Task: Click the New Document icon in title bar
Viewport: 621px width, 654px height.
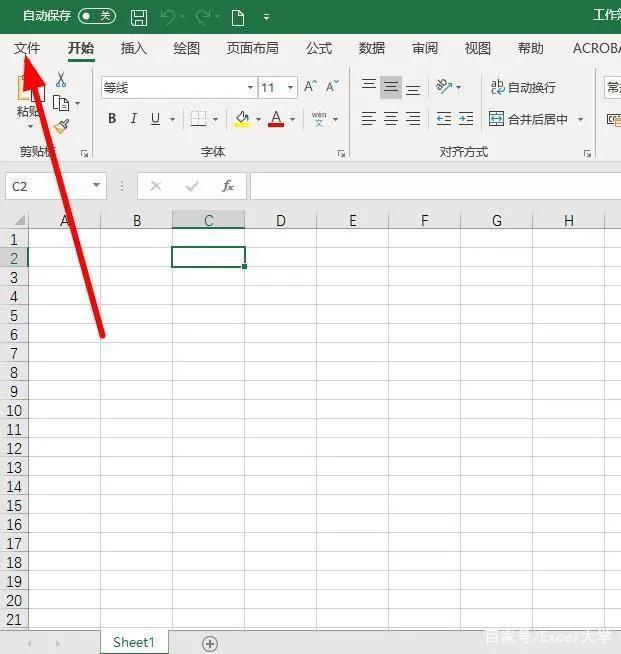Action: [238, 17]
